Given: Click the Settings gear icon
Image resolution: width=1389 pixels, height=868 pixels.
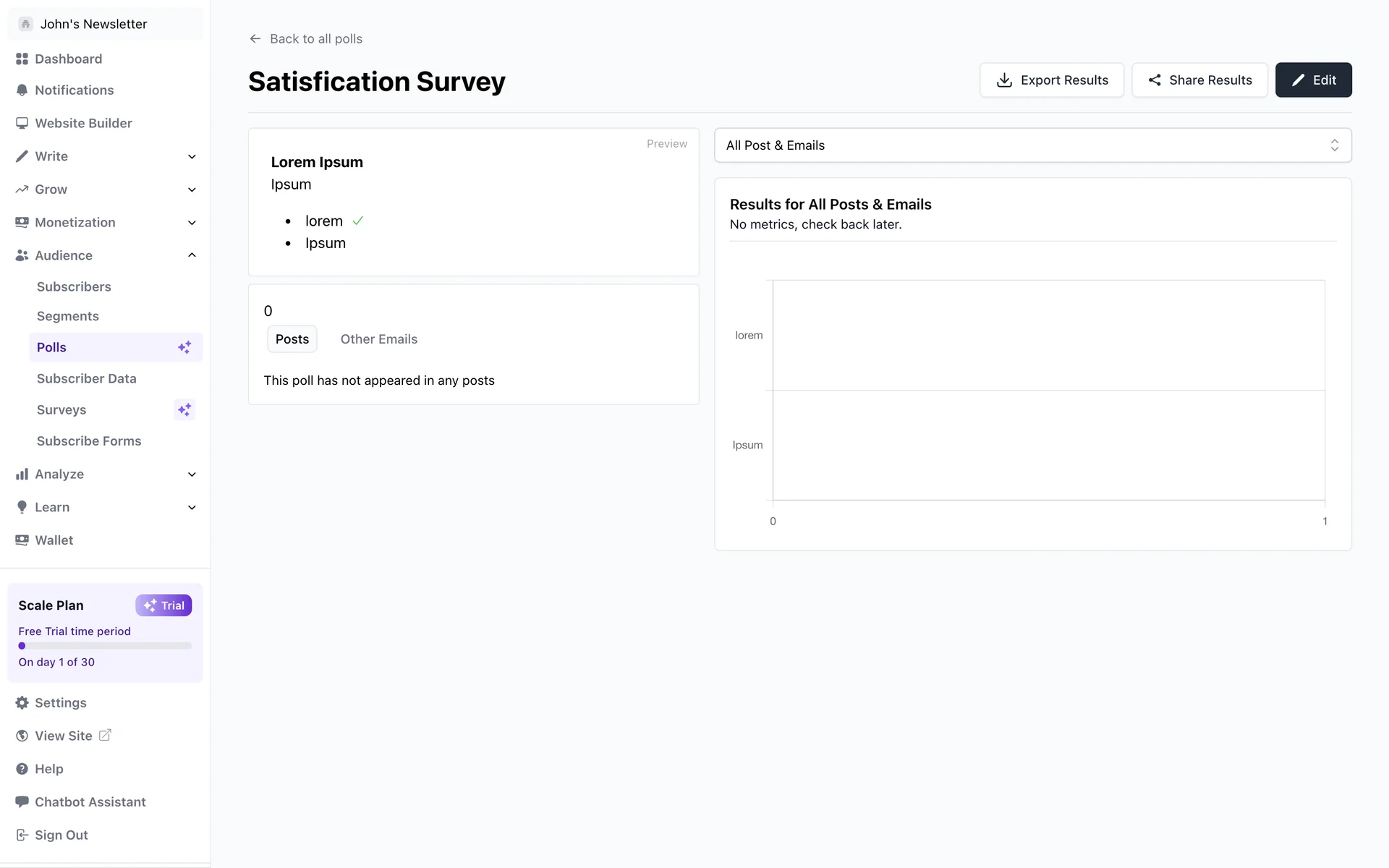Looking at the screenshot, I should click(22, 703).
